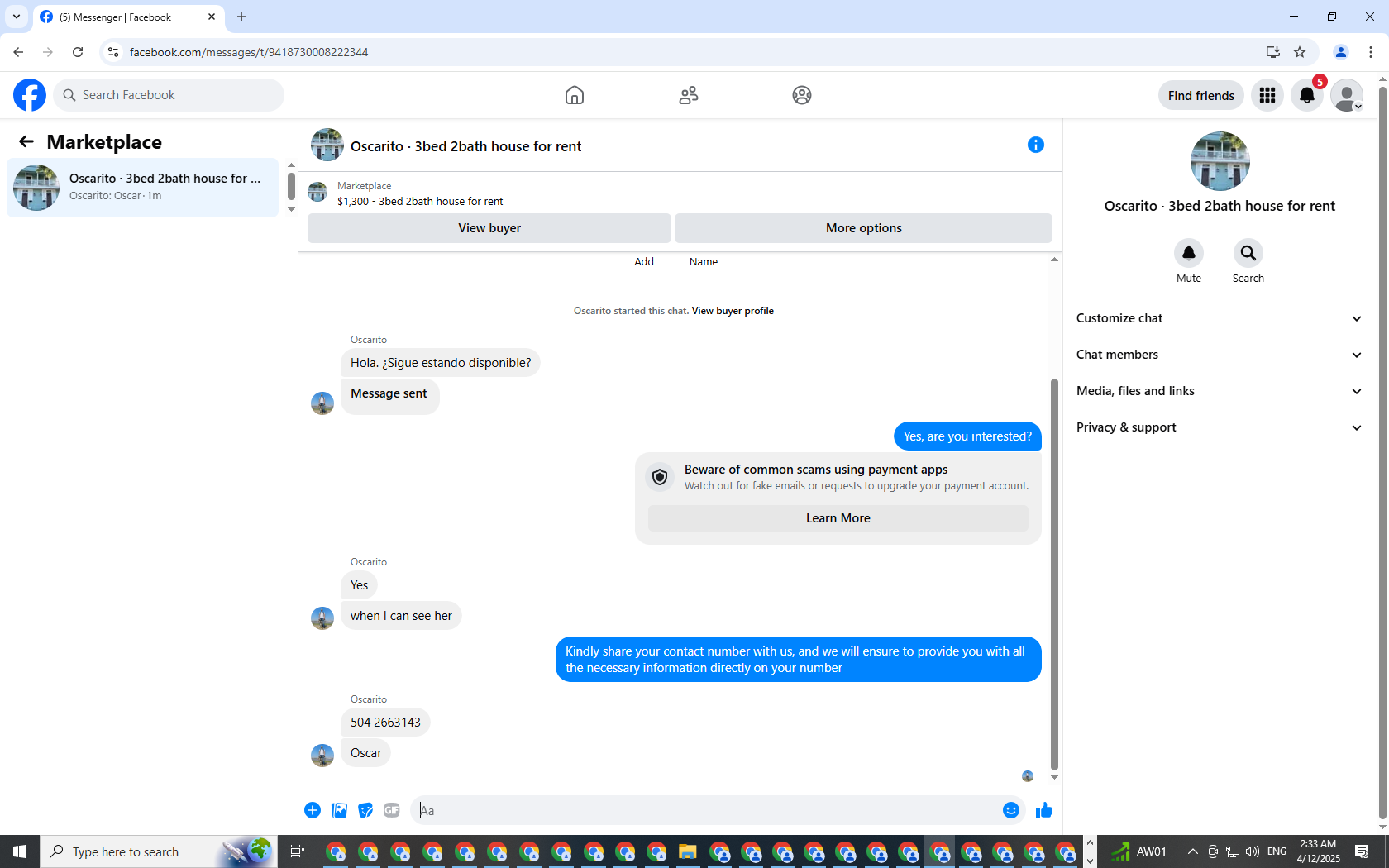Search in conversation with the magnifier icon
Image resolution: width=1389 pixels, height=868 pixels.
click(1248, 253)
